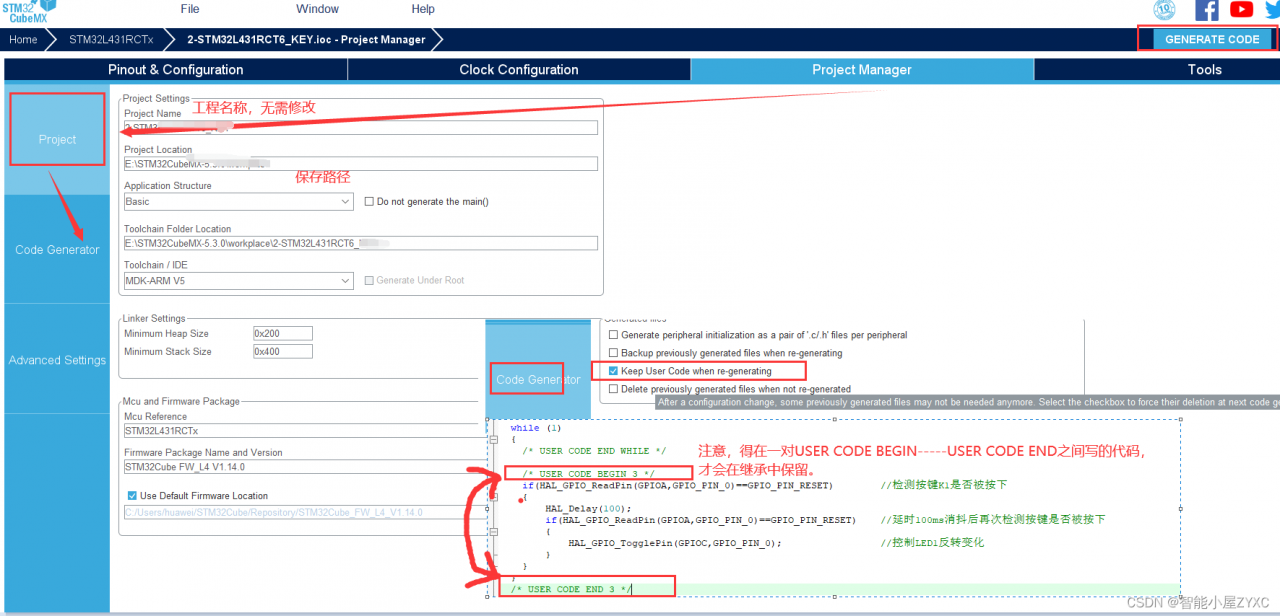1280x616 pixels.
Task: Click the Code Generator tab beside the Keep User Code option
Action: pos(538,379)
